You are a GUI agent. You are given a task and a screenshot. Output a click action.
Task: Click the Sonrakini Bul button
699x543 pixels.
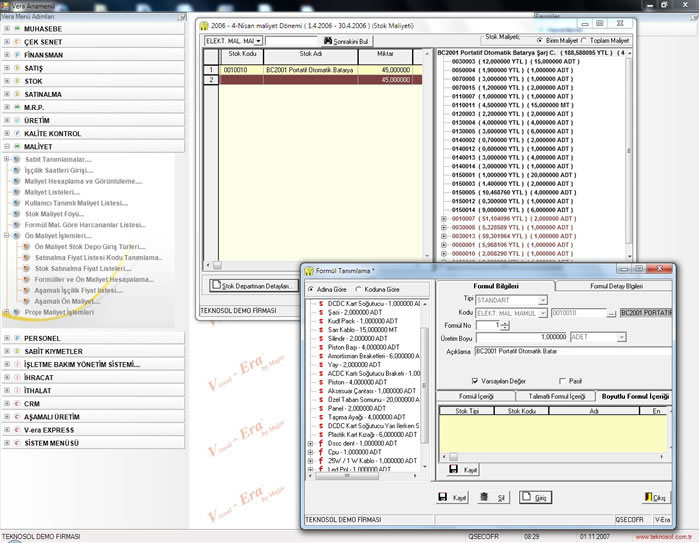click(x=345, y=41)
